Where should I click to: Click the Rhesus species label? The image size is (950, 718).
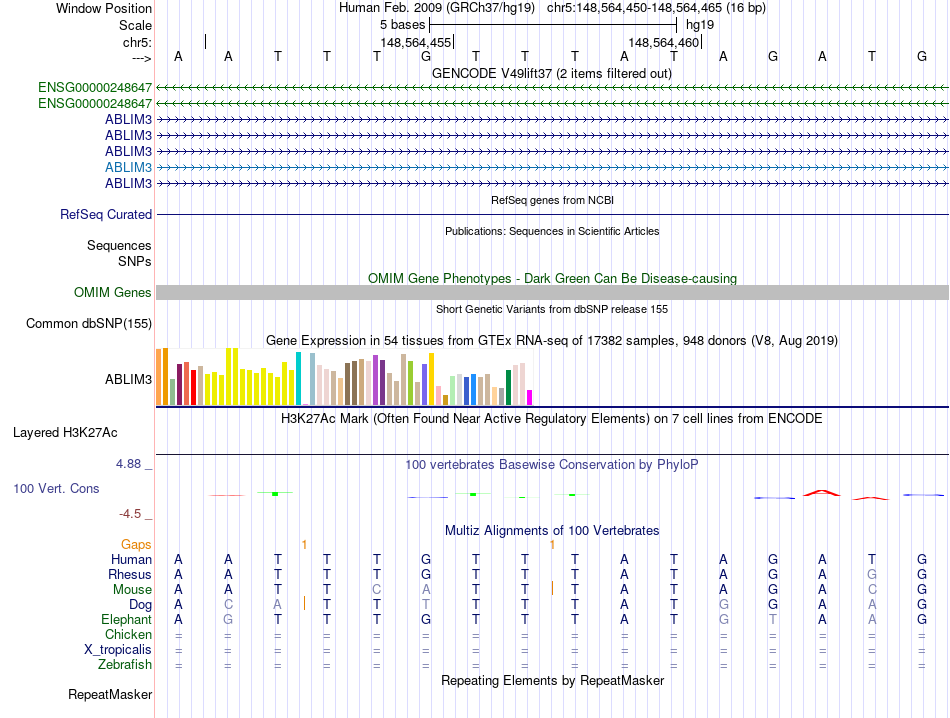(130, 574)
